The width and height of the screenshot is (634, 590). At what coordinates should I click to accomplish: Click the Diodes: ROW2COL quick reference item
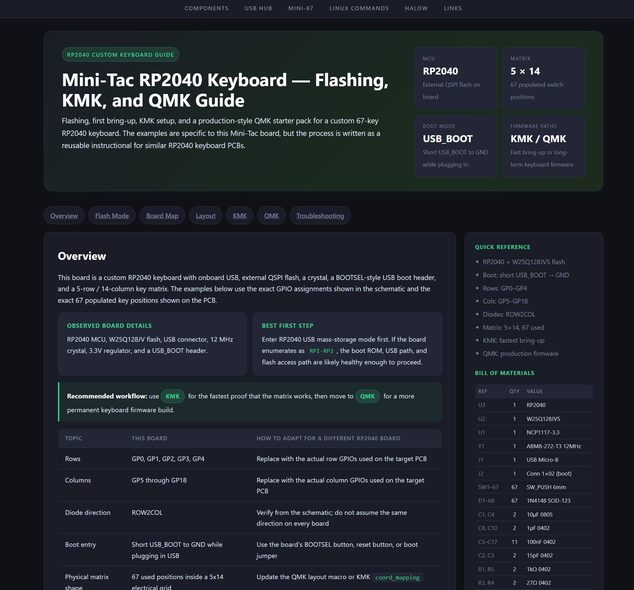tap(509, 314)
